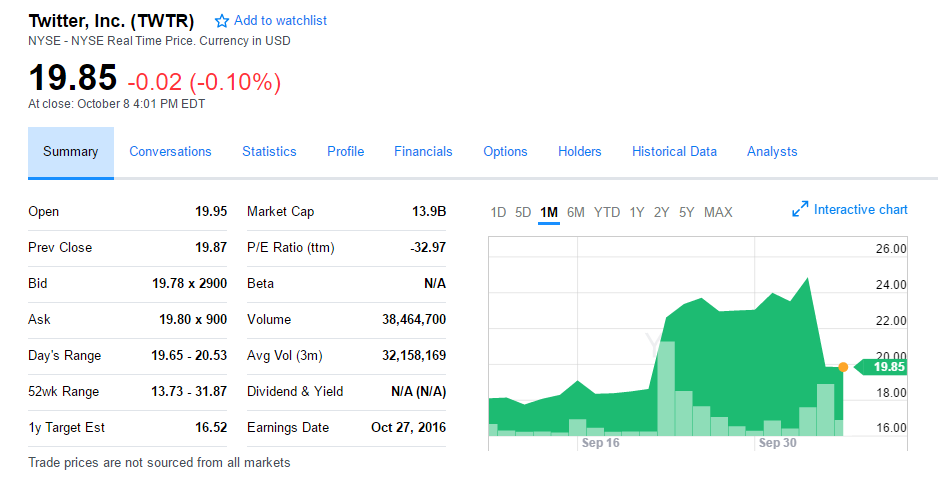The width and height of the screenshot is (938, 483).
Task: Choose the YTD chart range
Action: point(607,212)
